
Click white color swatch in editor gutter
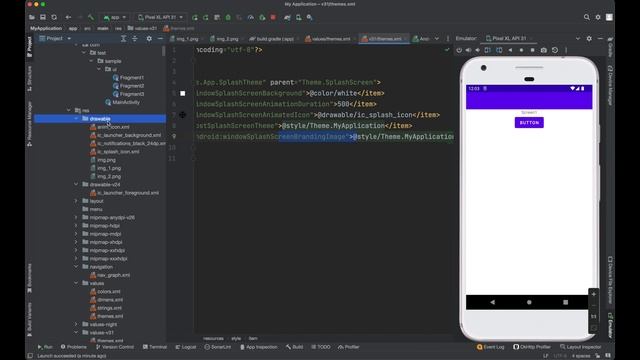click(x=182, y=93)
